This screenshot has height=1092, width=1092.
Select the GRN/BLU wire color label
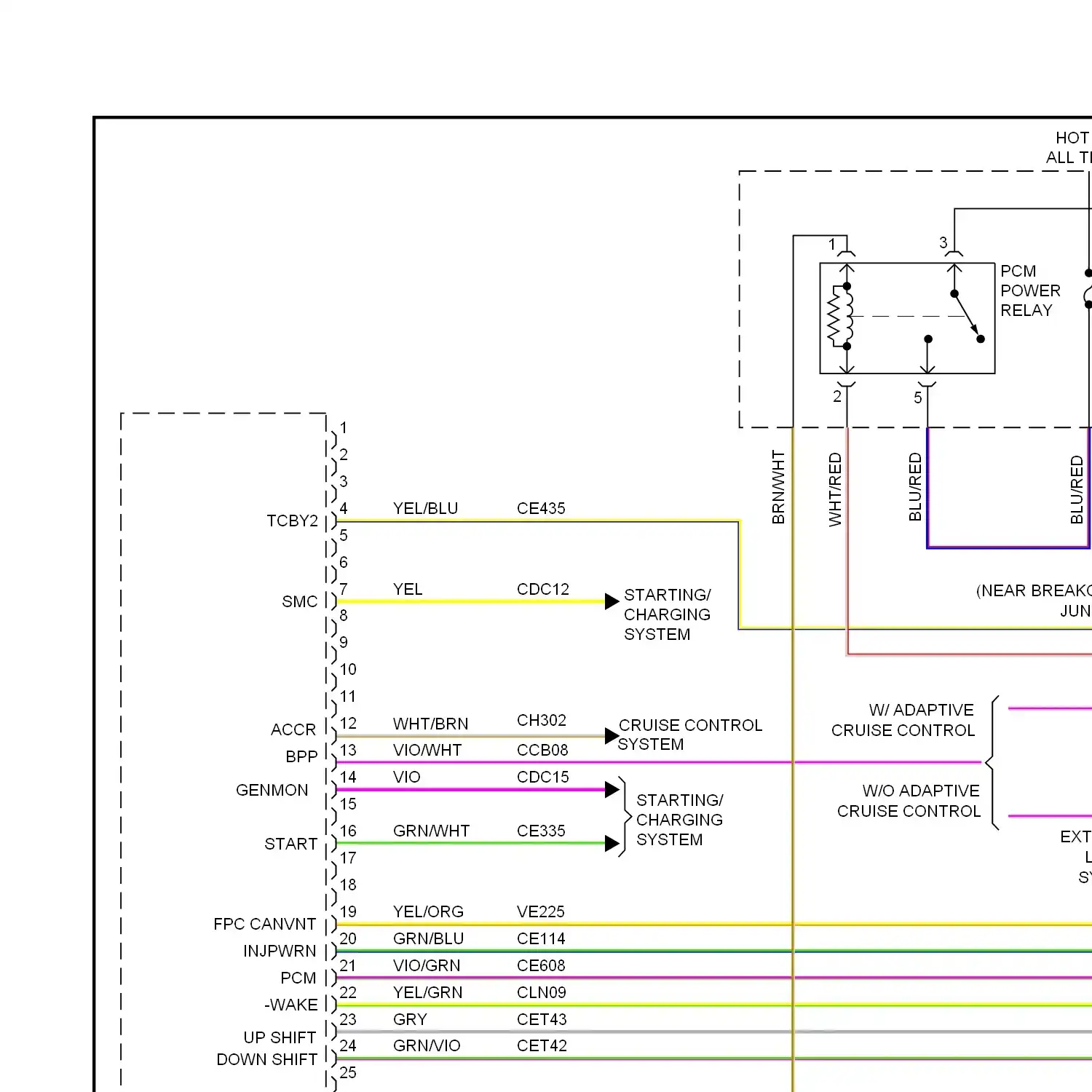tap(428, 938)
